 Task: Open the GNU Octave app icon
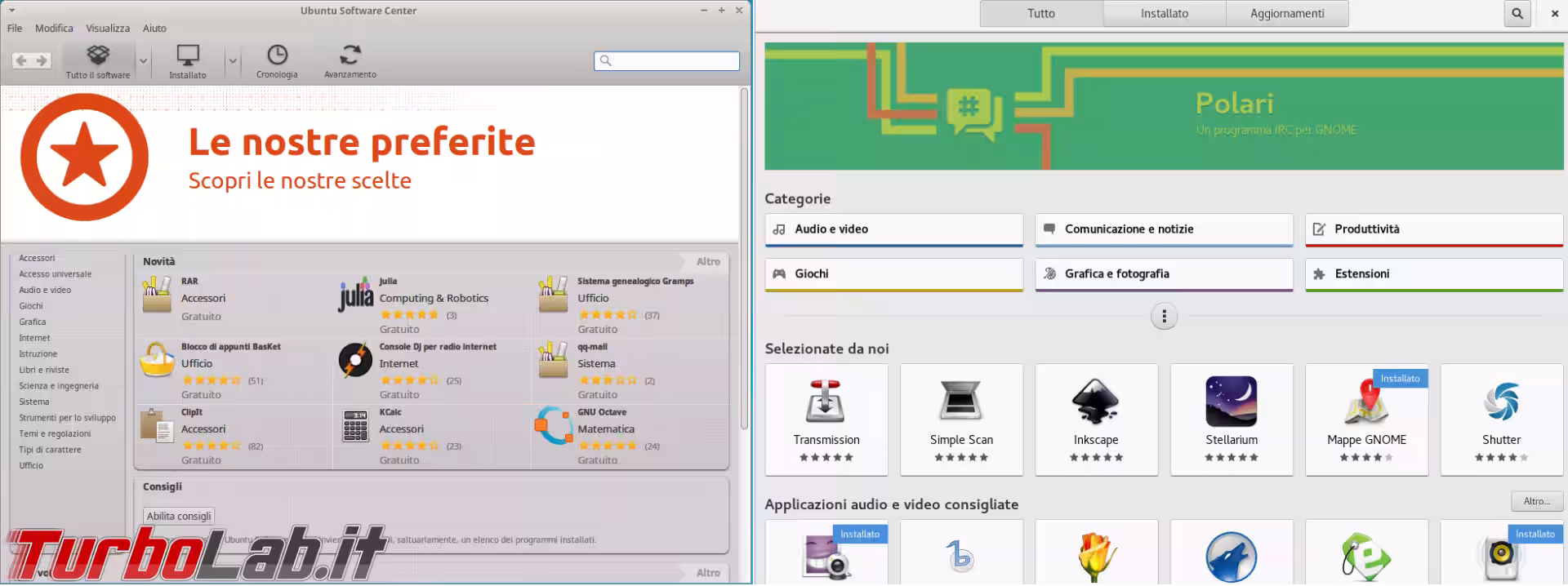point(554,425)
